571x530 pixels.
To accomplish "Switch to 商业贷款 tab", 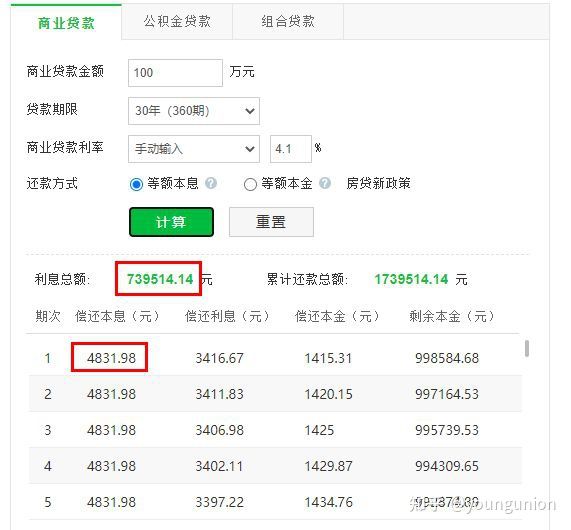I will coord(66,22).
